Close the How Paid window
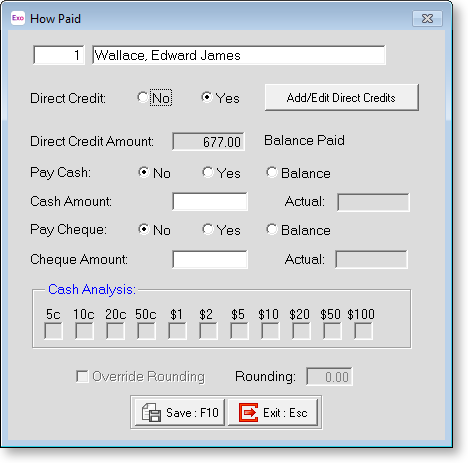The height and width of the screenshot is (463, 468). coord(427,18)
